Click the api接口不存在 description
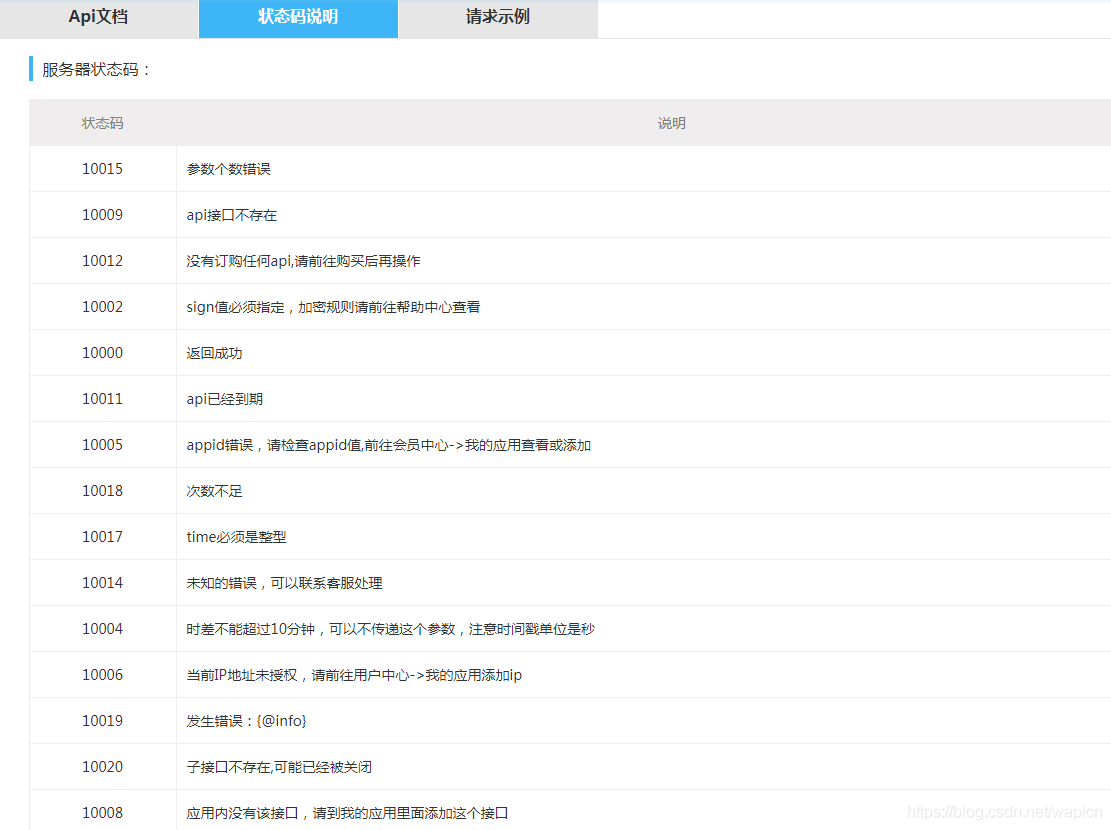The height and width of the screenshot is (830, 1111). 232,215
